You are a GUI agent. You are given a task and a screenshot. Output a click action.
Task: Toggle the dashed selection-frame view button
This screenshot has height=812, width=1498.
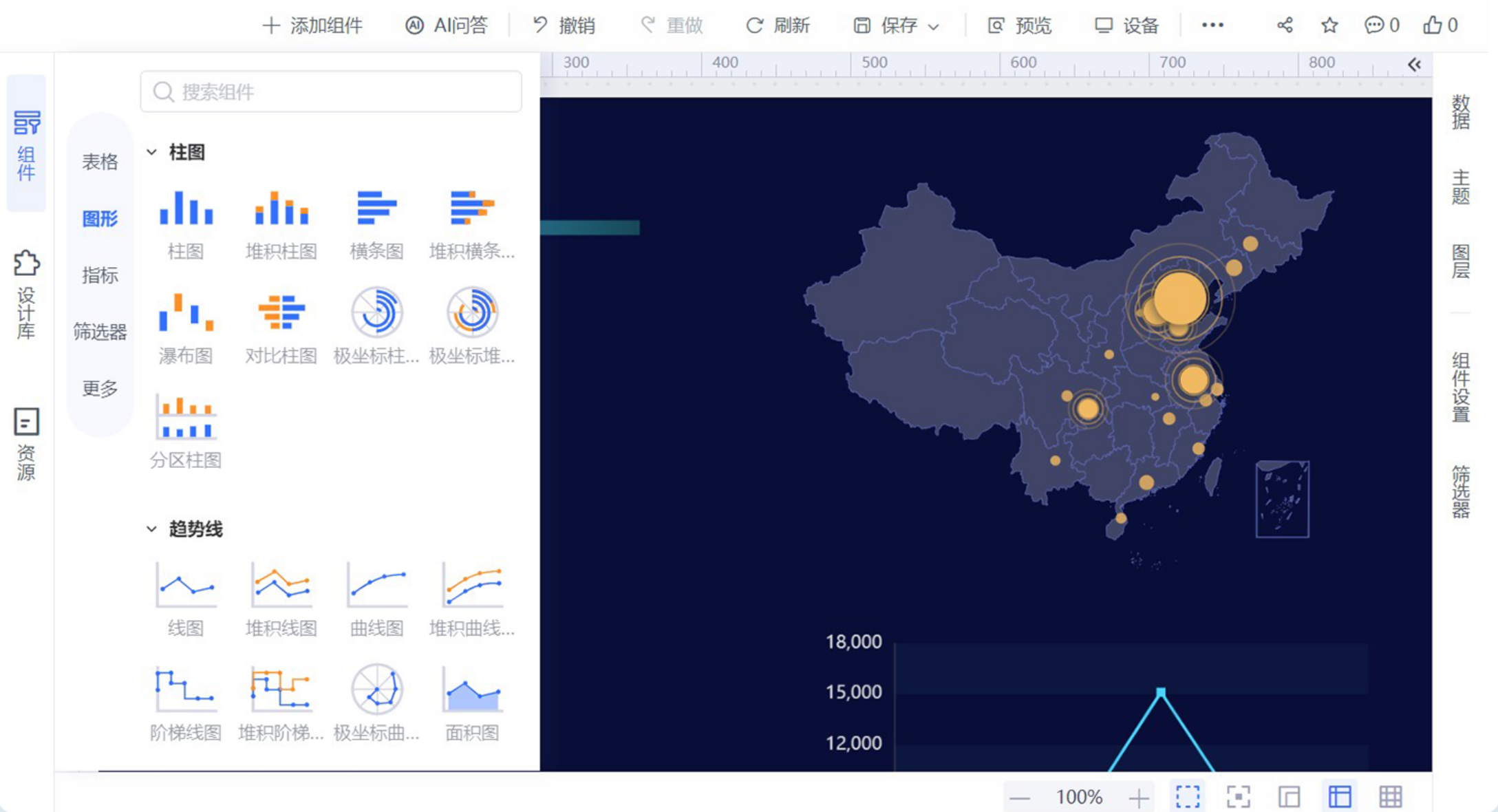1188,797
